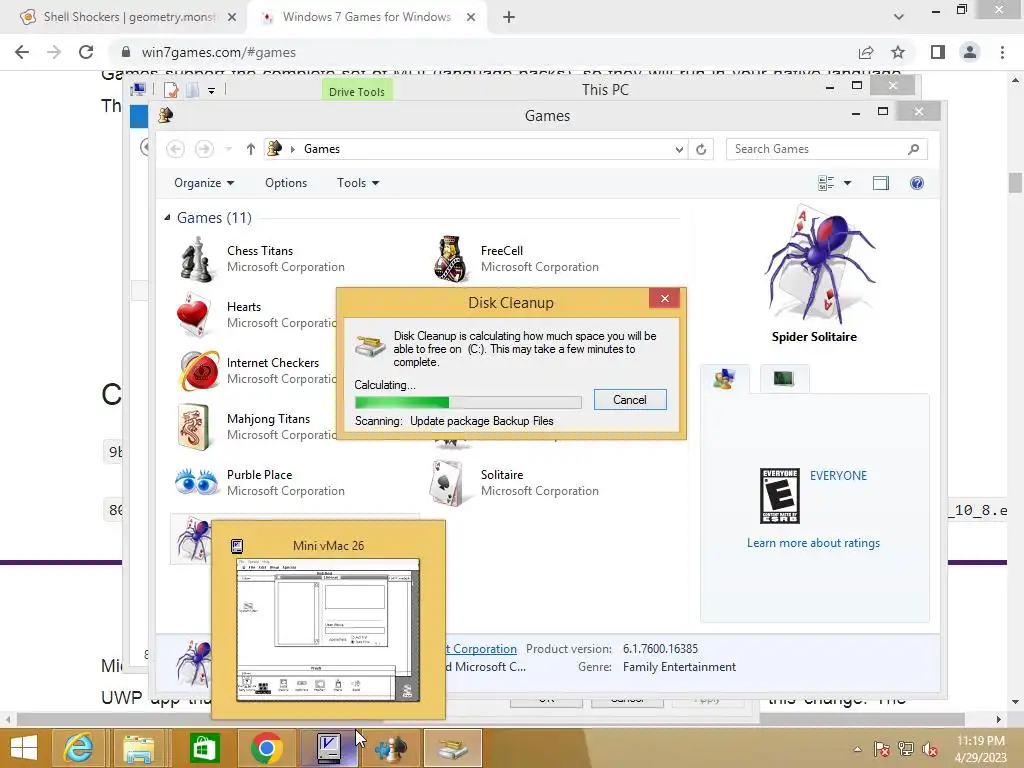Collapse the Games (11) group

pyautogui.click(x=167, y=217)
